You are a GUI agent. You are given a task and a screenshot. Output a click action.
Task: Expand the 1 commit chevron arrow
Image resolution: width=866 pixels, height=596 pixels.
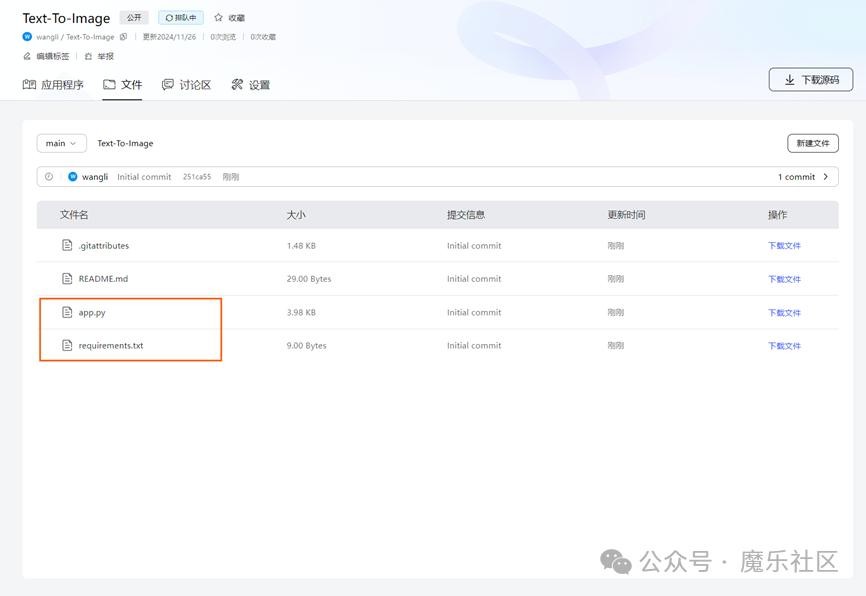pos(825,177)
